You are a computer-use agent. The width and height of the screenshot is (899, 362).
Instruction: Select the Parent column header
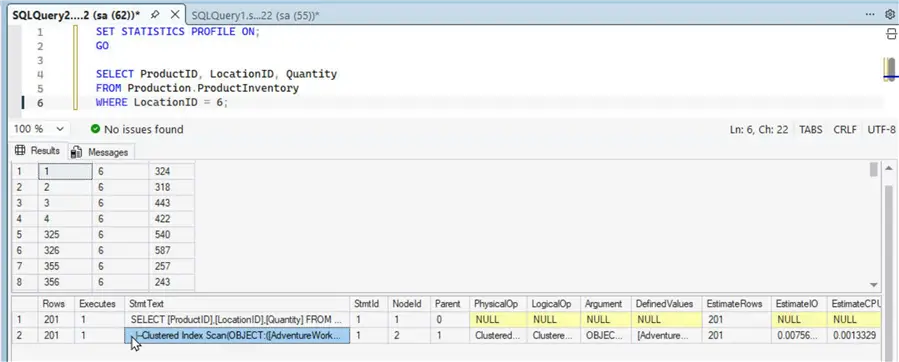[450, 303]
